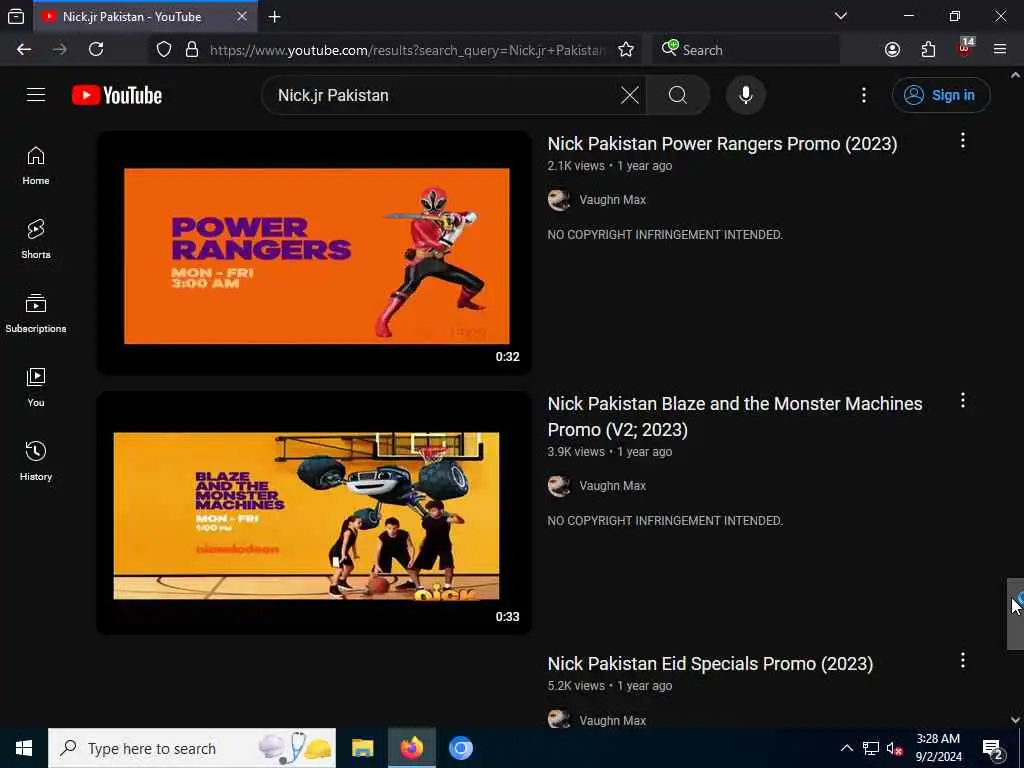Viewport: 1024px width, 768px height.
Task: Click Vaughn Max avatar under Power Rangers video
Action: (559, 200)
